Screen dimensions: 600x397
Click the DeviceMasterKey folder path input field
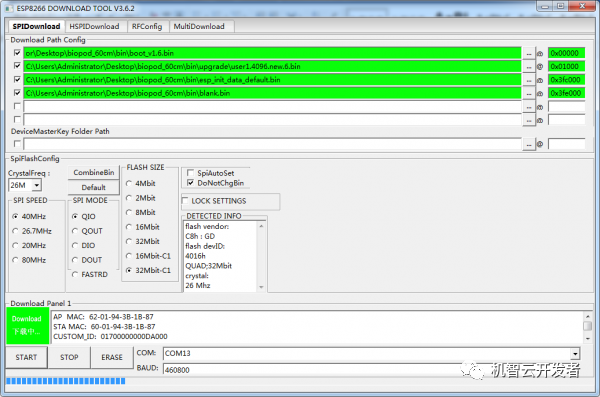click(272, 144)
